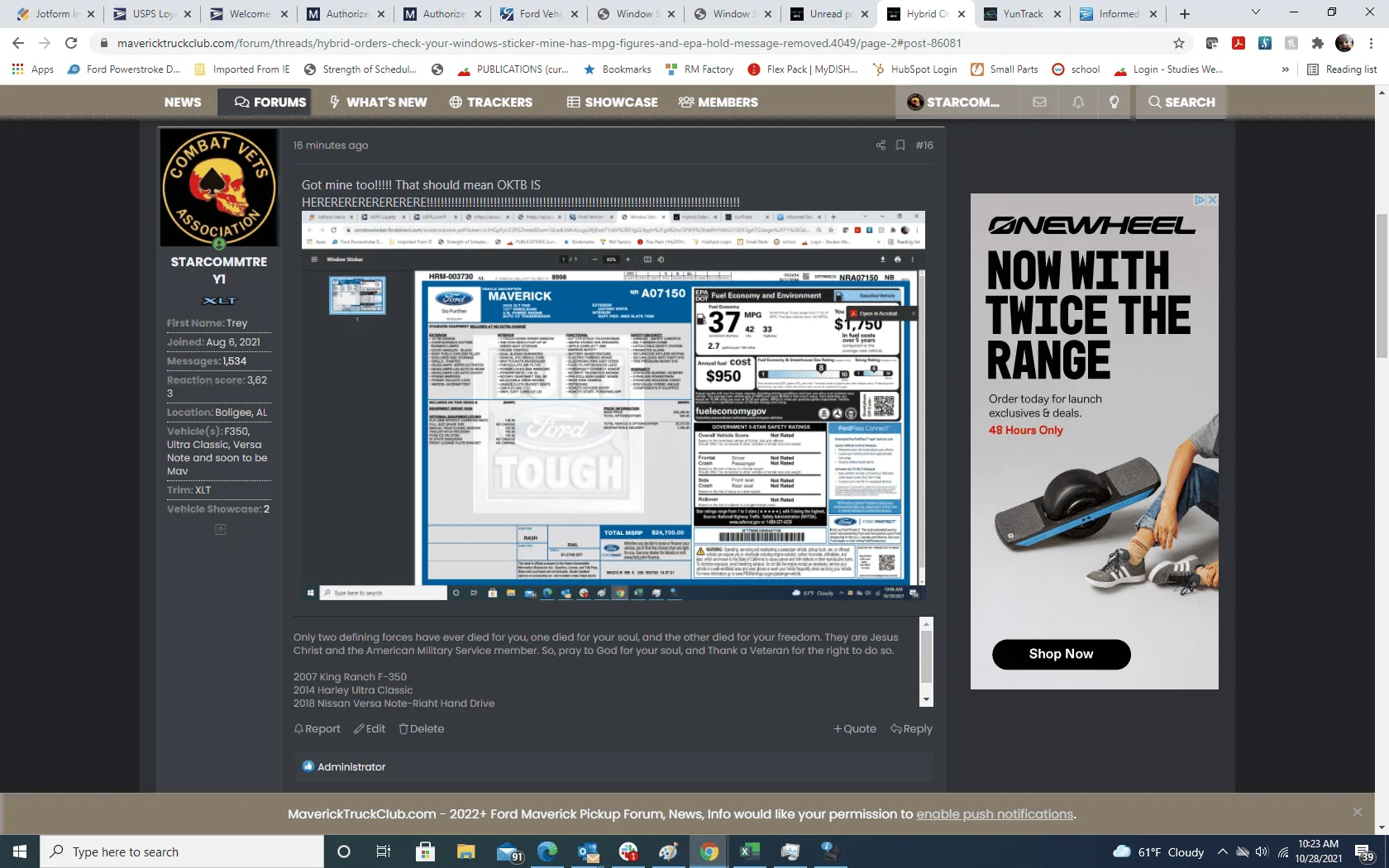Toggle the site style with the lightbulb icon
This screenshot has height=868, width=1389.
(x=1115, y=103)
